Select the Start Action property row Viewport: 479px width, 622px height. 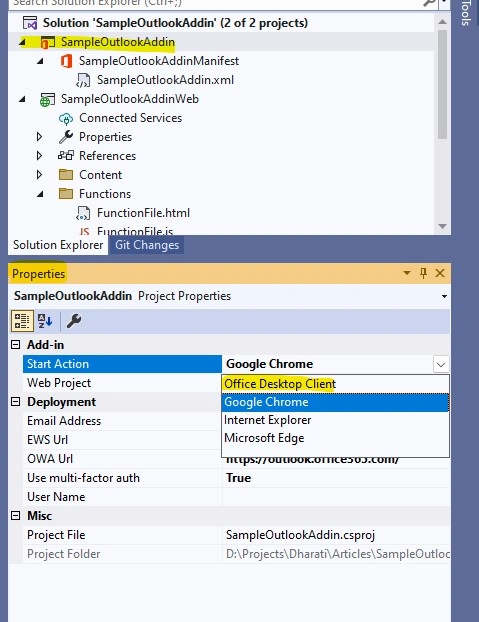point(122,364)
